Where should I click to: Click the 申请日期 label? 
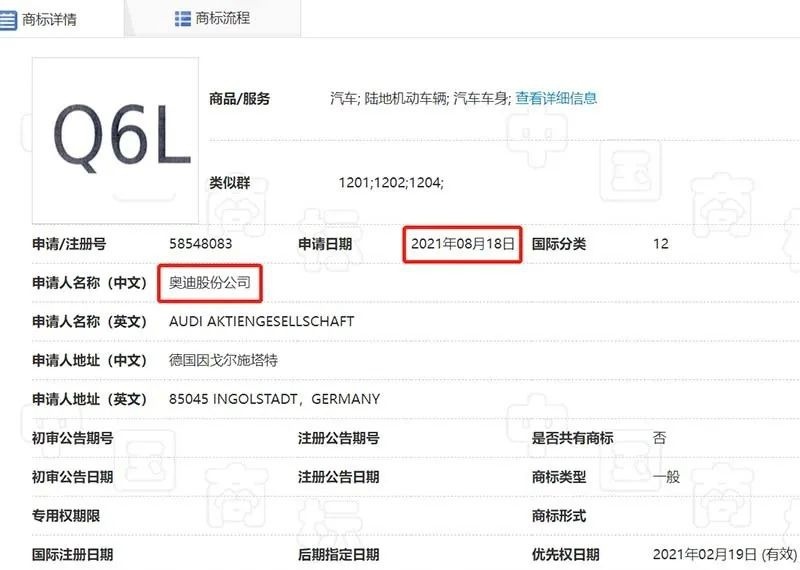(x=325, y=244)
